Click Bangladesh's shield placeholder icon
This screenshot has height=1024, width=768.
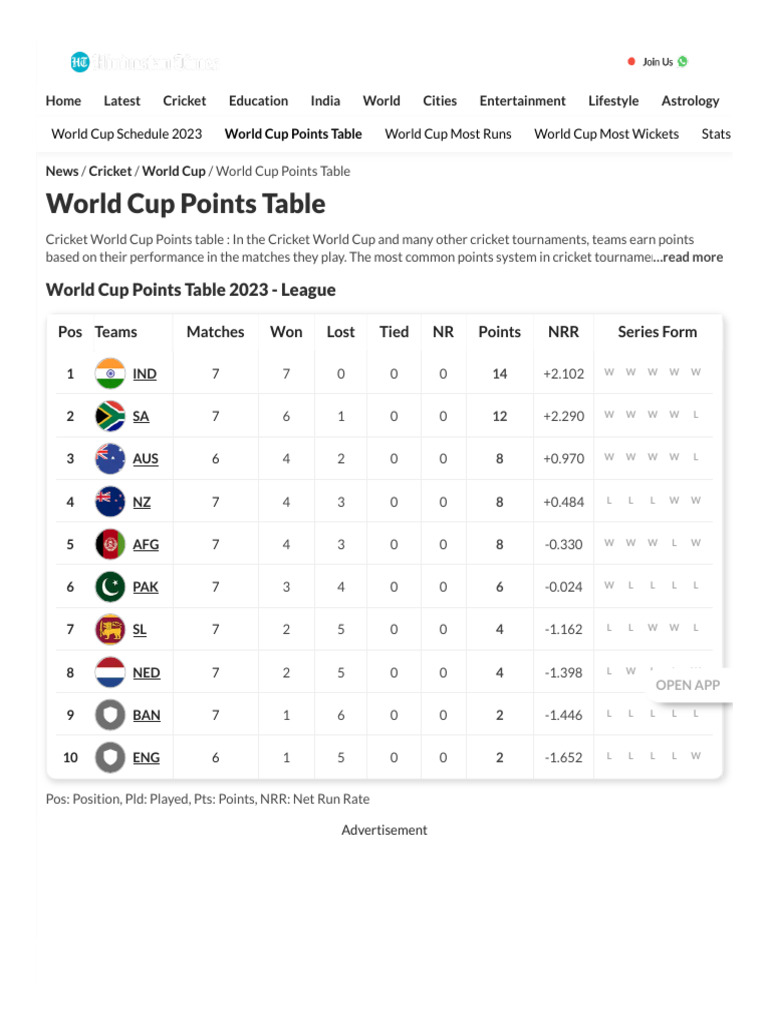tap(110, 715)
